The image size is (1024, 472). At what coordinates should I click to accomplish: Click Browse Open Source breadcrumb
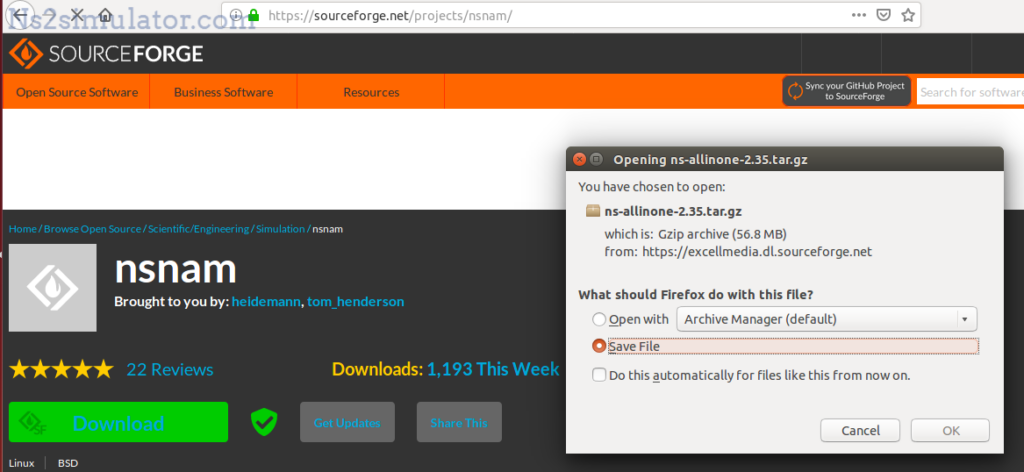click(x=93, y=229)
